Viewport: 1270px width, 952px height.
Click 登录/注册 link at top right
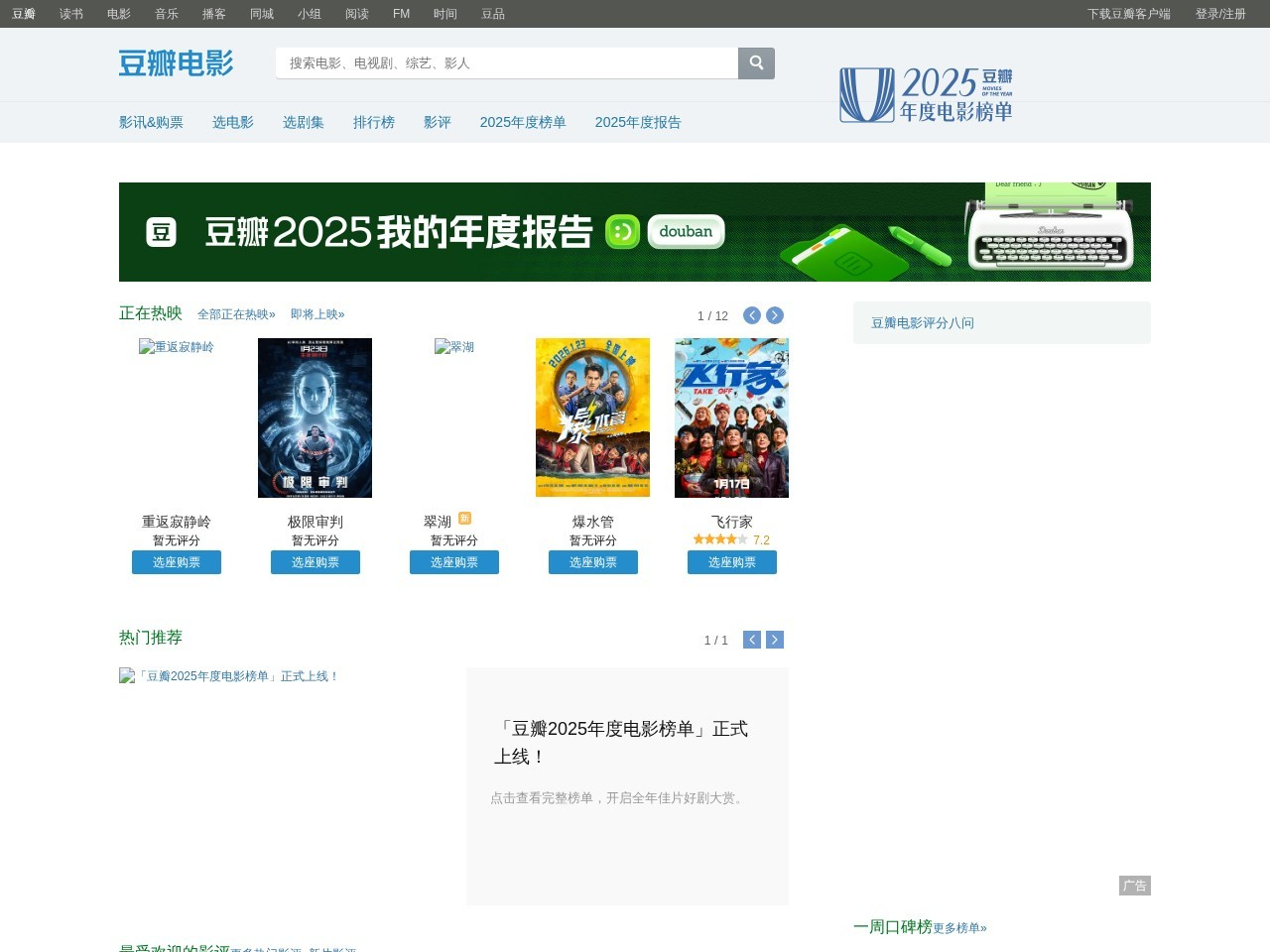click(x=1219, y=14)
